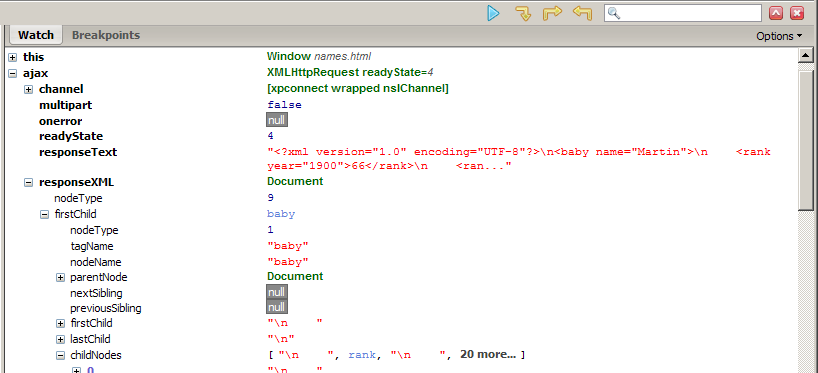Viewport: 818px width, 373px height.
Task: Select the onerror property name
Action: (x=61, y=121)
